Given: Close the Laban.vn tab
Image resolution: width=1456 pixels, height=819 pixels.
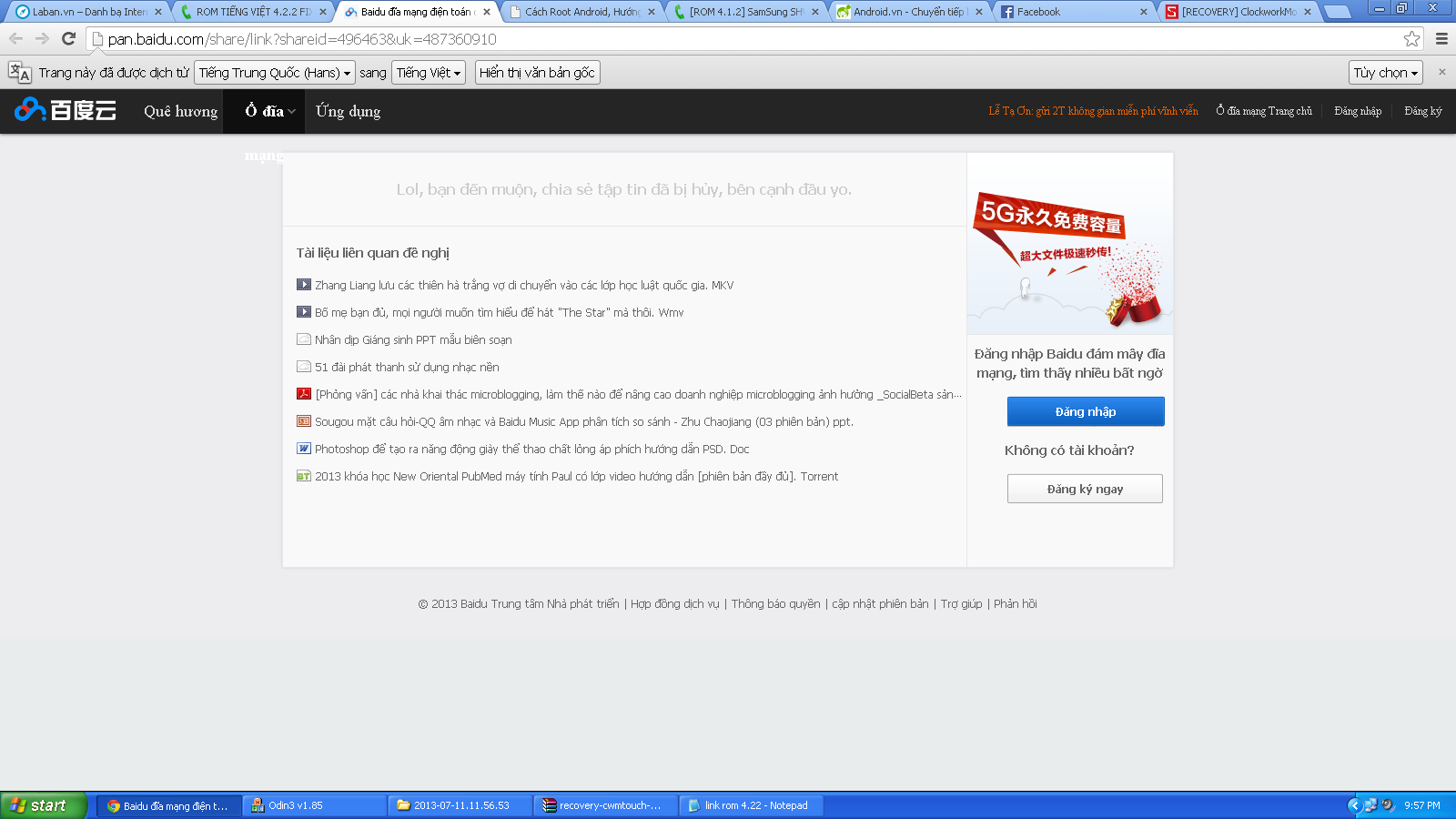Looking at the screenshot, I should pyautogui.click(x=158, y=12).
